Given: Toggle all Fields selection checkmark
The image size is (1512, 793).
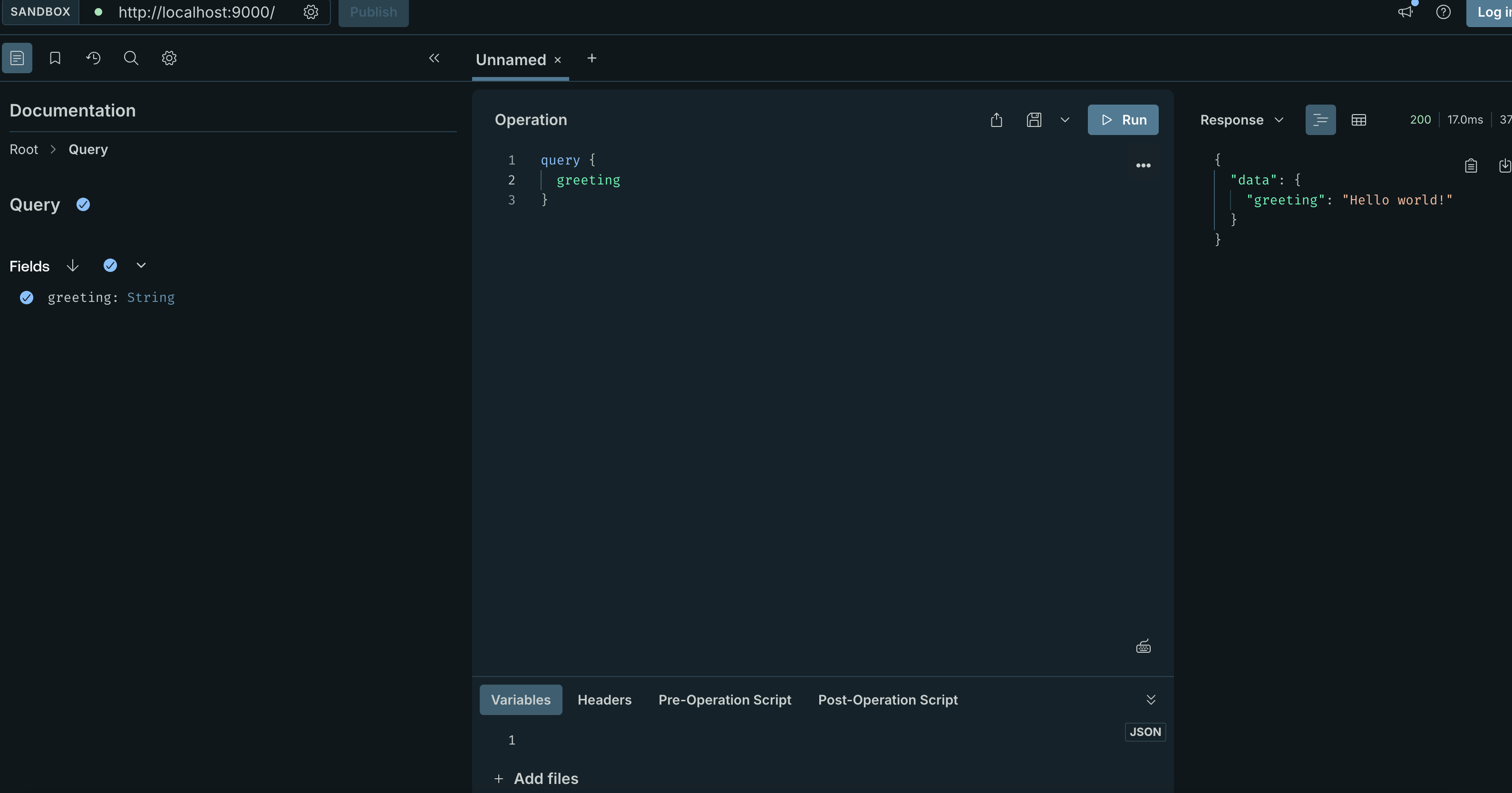Looking at the screenshot, I should 110,265.
